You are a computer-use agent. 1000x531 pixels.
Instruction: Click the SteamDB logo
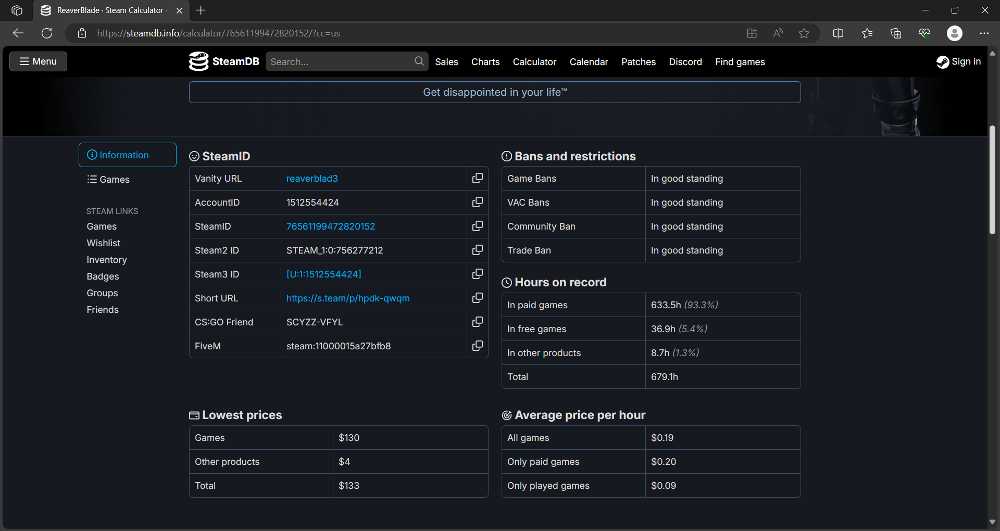tap(224, 61)
